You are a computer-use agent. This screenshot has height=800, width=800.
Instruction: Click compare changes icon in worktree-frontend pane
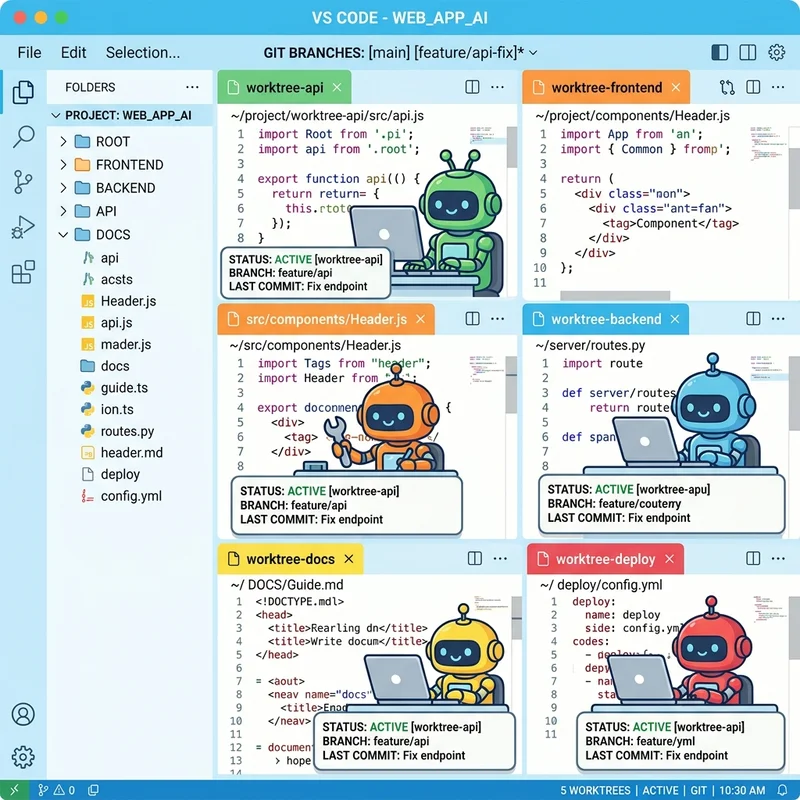tap(727, 87)
